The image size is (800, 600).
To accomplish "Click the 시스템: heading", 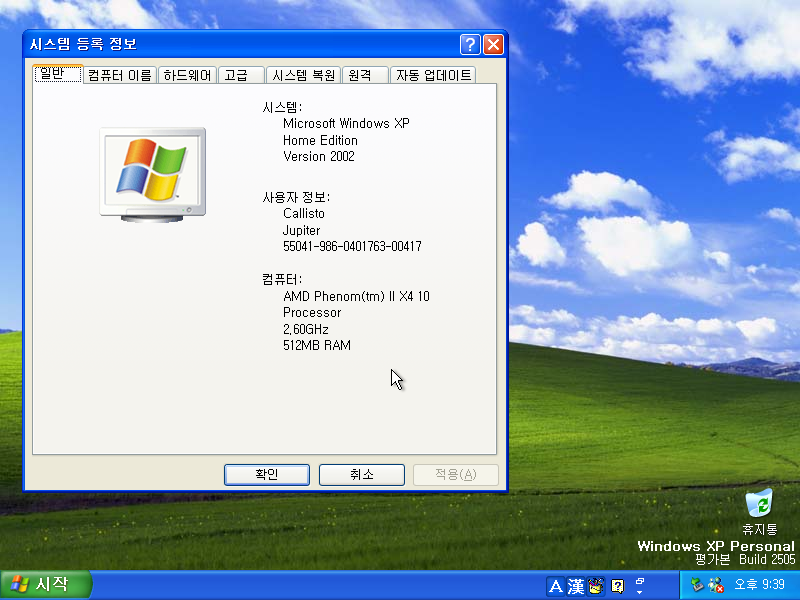I will click(282, 107).
